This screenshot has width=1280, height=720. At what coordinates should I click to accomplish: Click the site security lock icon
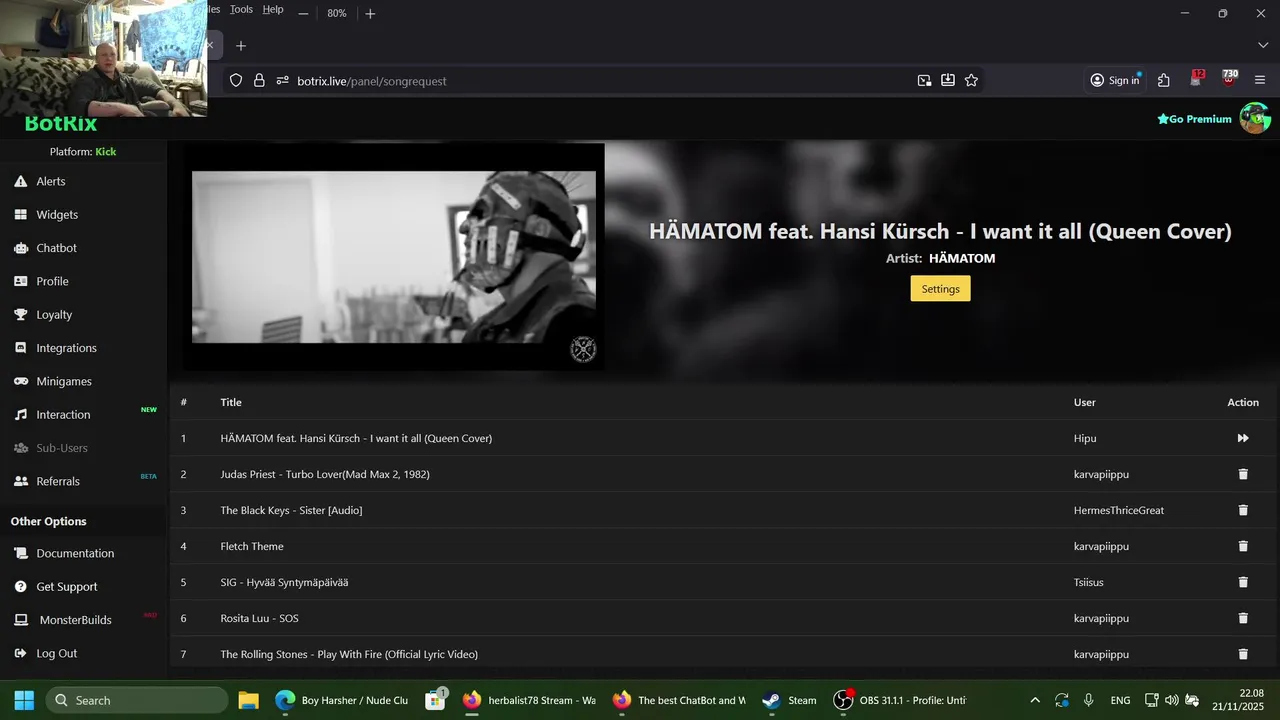(259, 81)
